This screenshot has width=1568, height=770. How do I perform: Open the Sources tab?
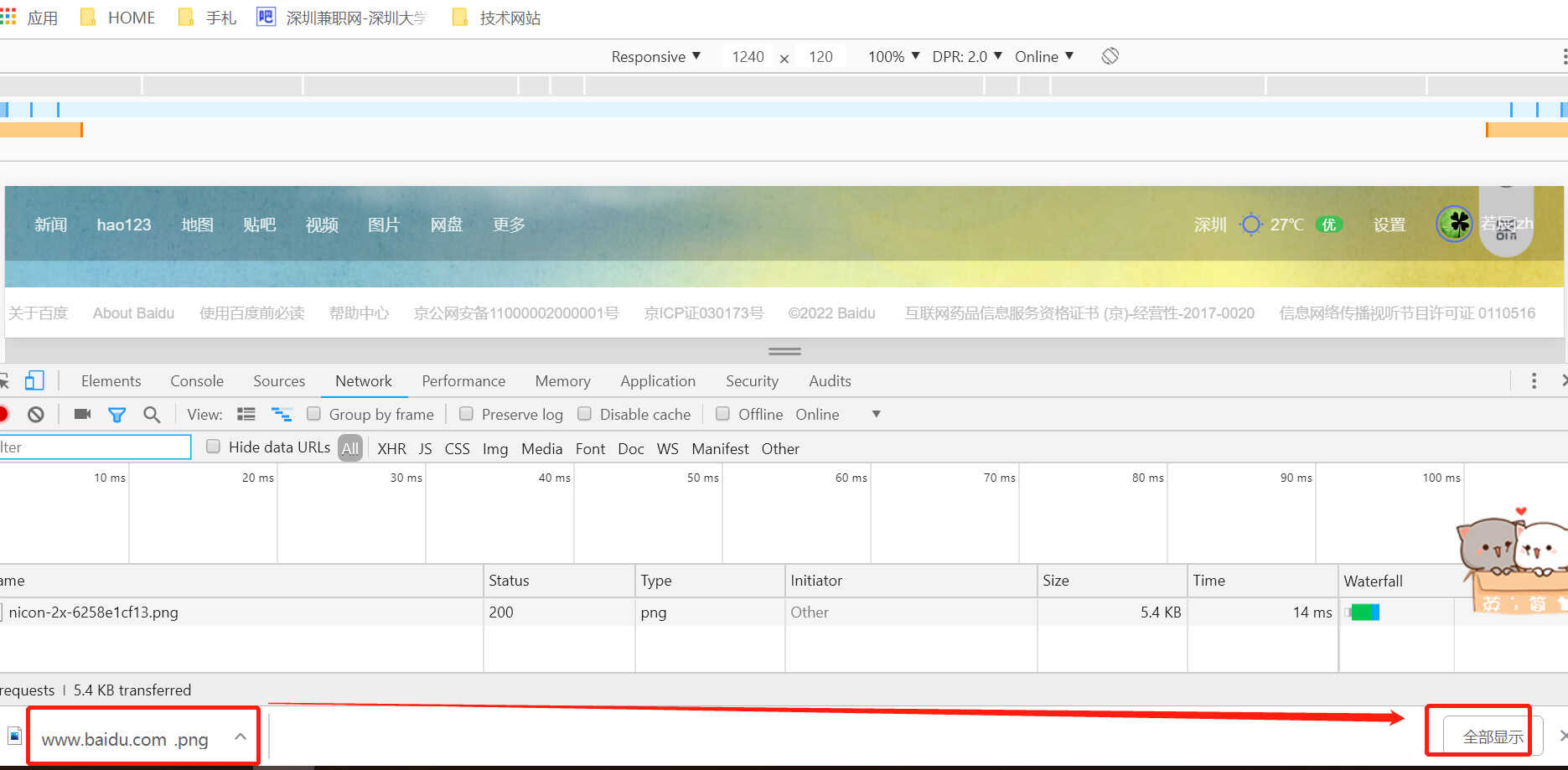point(279,381)
